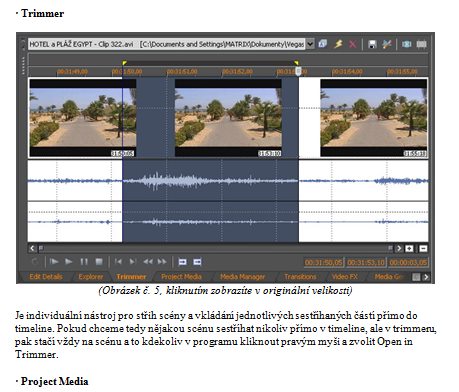
Task: Switch to the Edit Details tab
Action: pyautogui.click(x=46, y=277)
